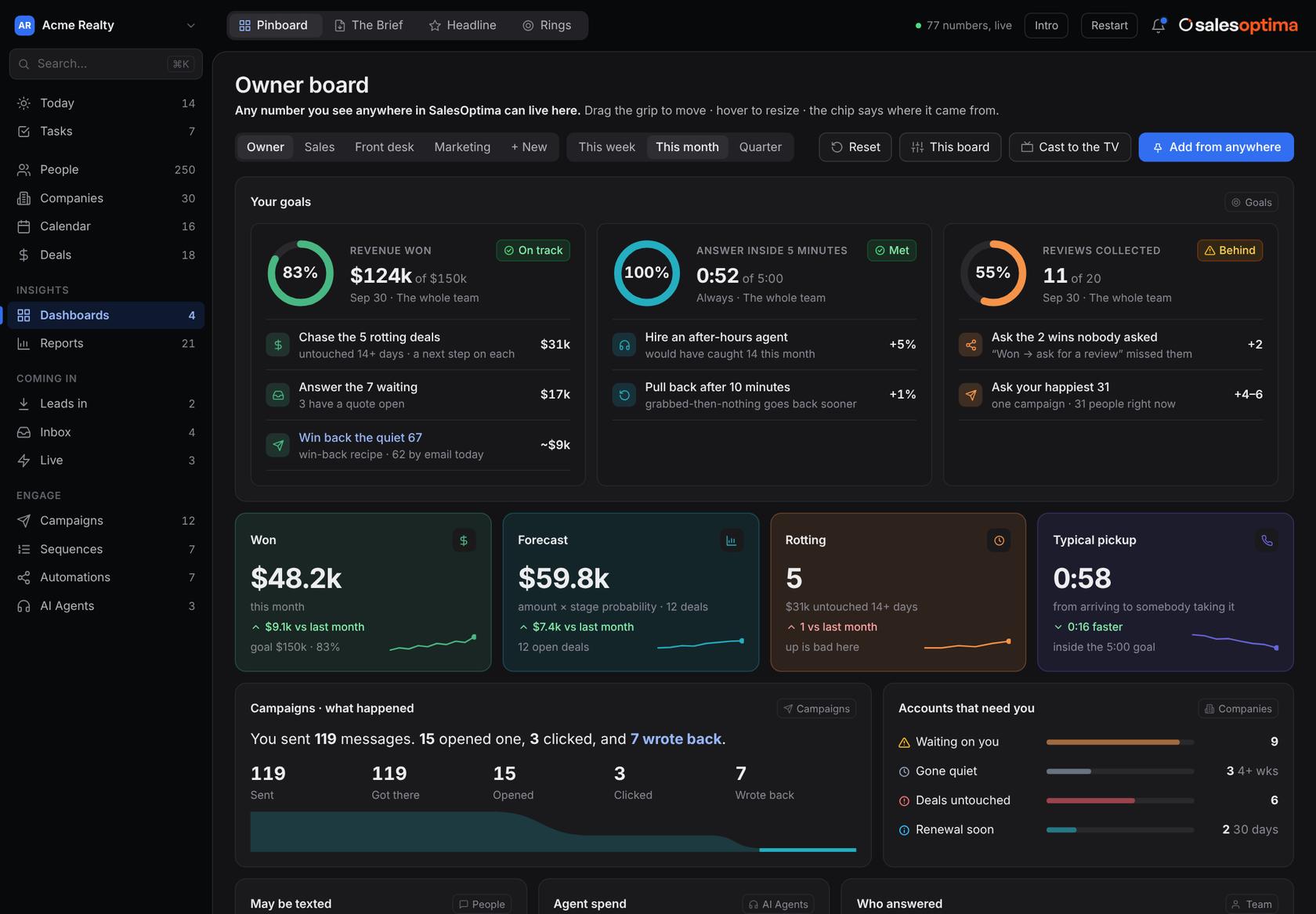The image size is (1316, 914).
Task: Click the send icon beside Ask your happiest 31
Action: (971, 395)
